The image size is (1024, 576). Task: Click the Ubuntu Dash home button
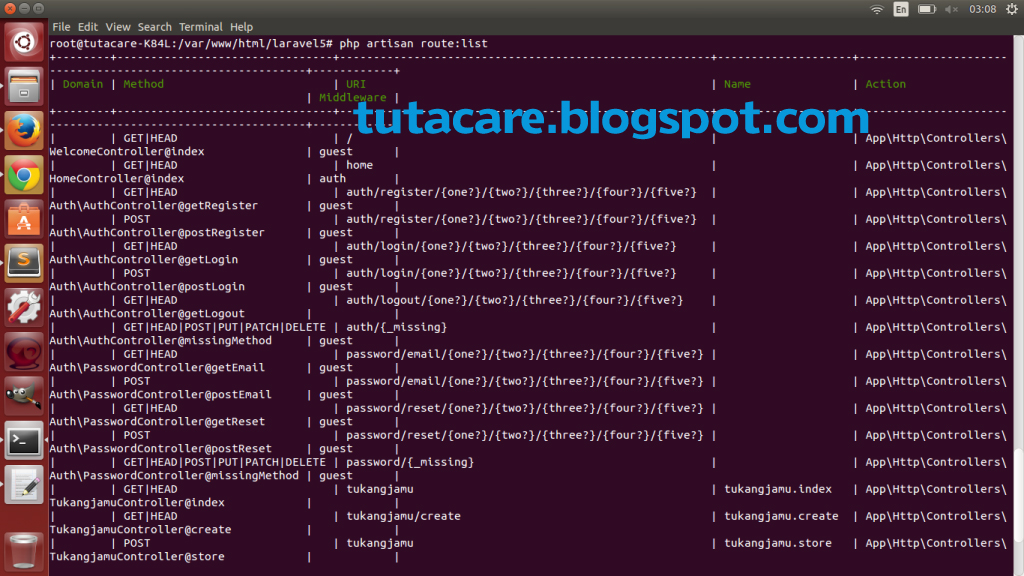click(x=24, y=44)
